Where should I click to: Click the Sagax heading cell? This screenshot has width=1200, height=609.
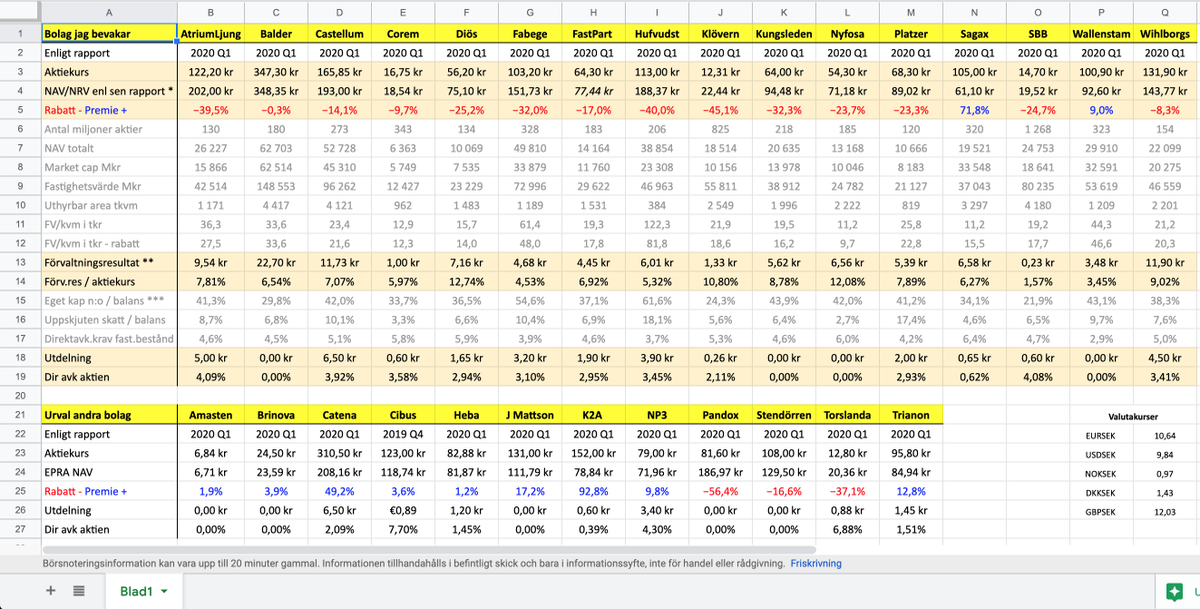click(975, 33)
